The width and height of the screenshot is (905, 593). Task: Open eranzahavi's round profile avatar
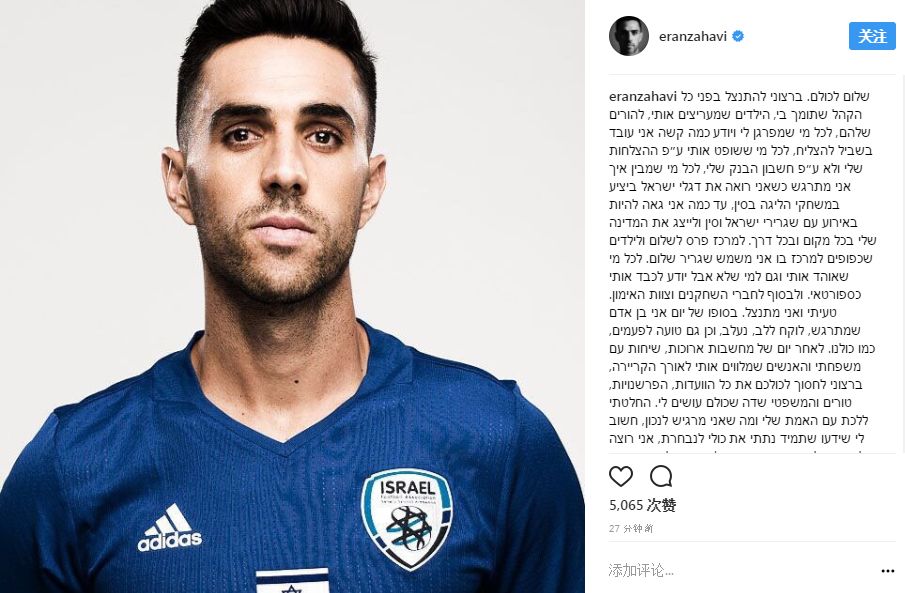coord(629,36)
